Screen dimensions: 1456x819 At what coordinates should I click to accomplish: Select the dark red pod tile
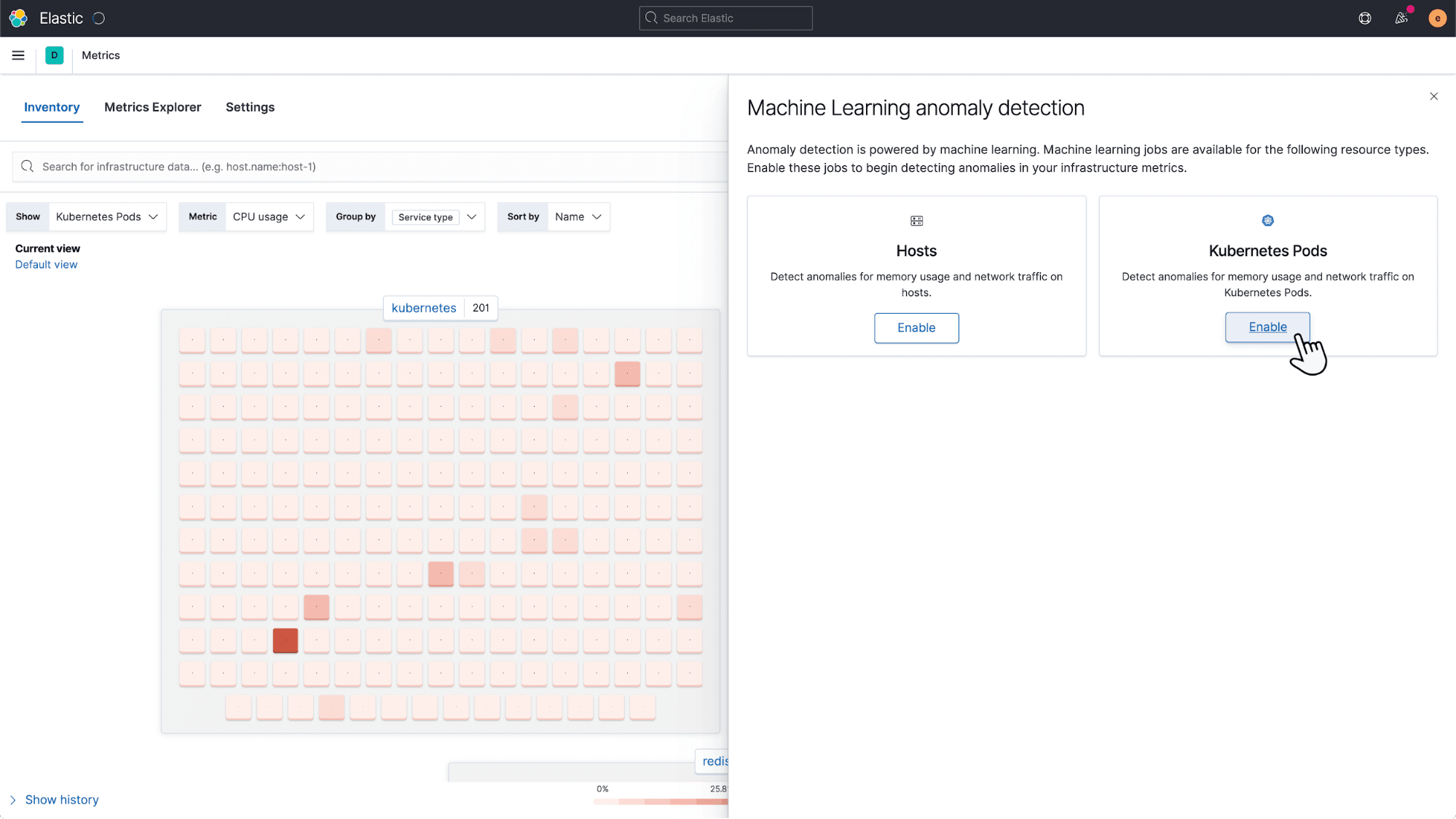click(286, 641)
